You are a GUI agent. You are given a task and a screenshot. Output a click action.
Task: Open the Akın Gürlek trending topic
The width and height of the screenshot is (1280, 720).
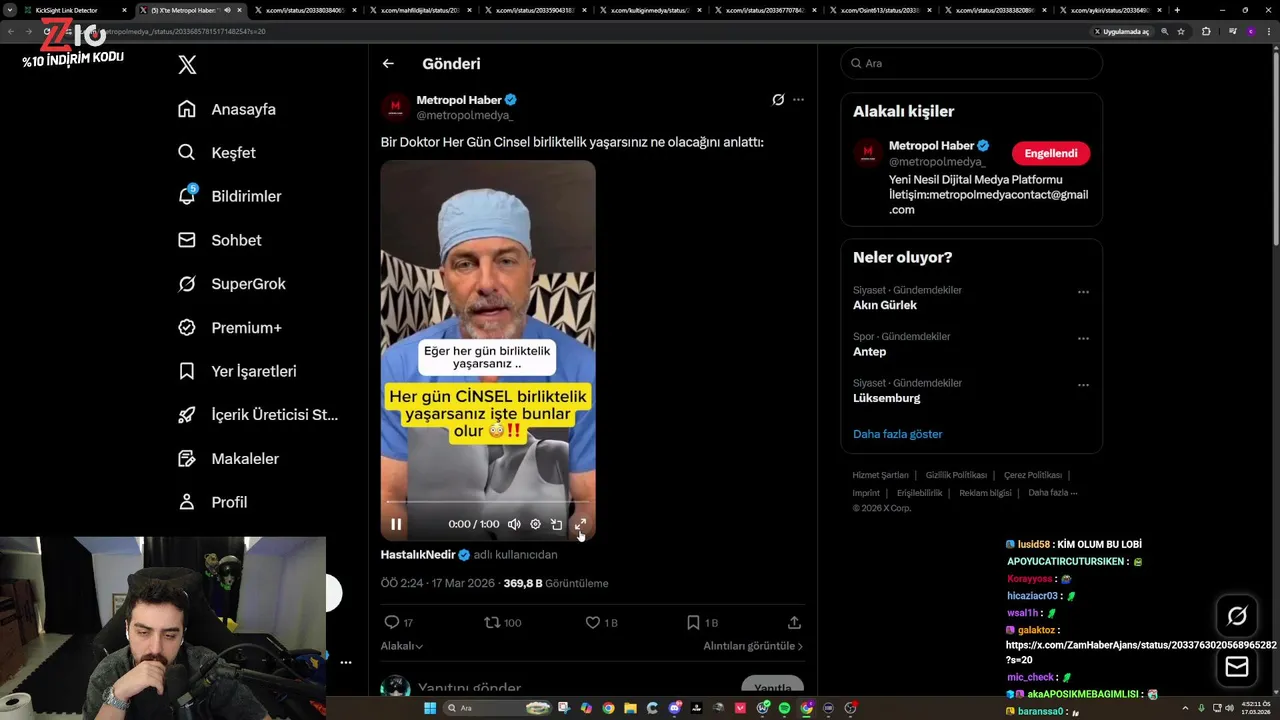tap(885, 305)
